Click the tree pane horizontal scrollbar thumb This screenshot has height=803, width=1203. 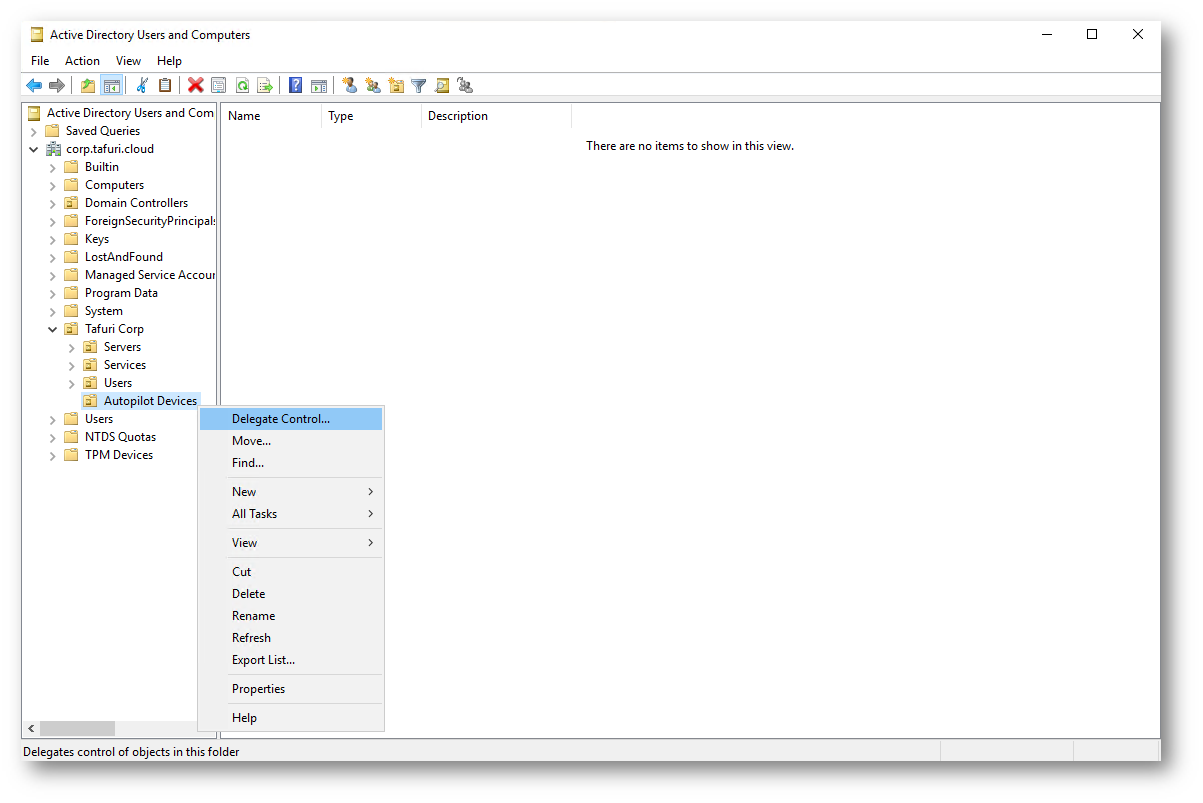coord(77,729)
